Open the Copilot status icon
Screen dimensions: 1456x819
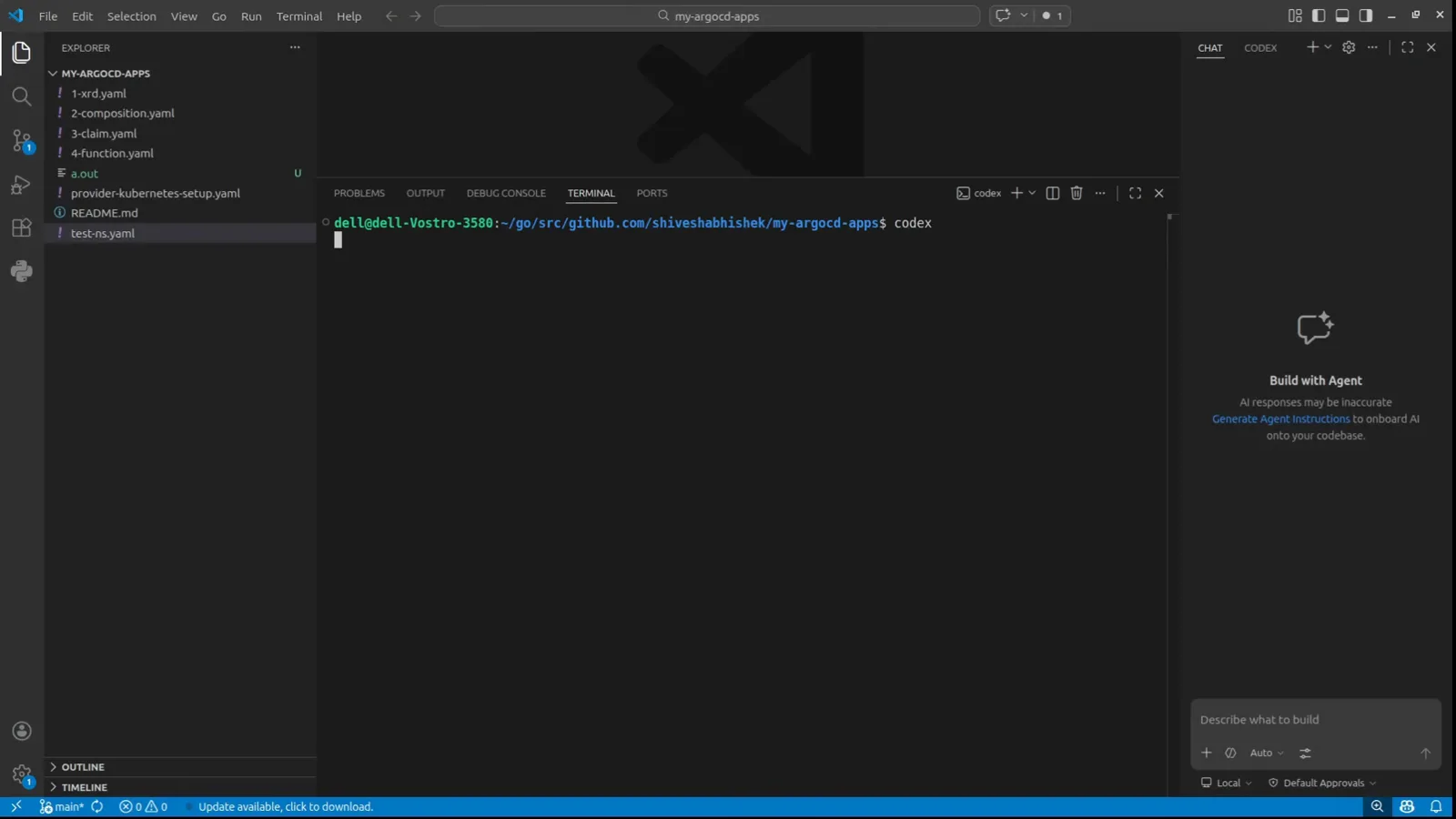pyautogui.click(x=1407, y=806)
